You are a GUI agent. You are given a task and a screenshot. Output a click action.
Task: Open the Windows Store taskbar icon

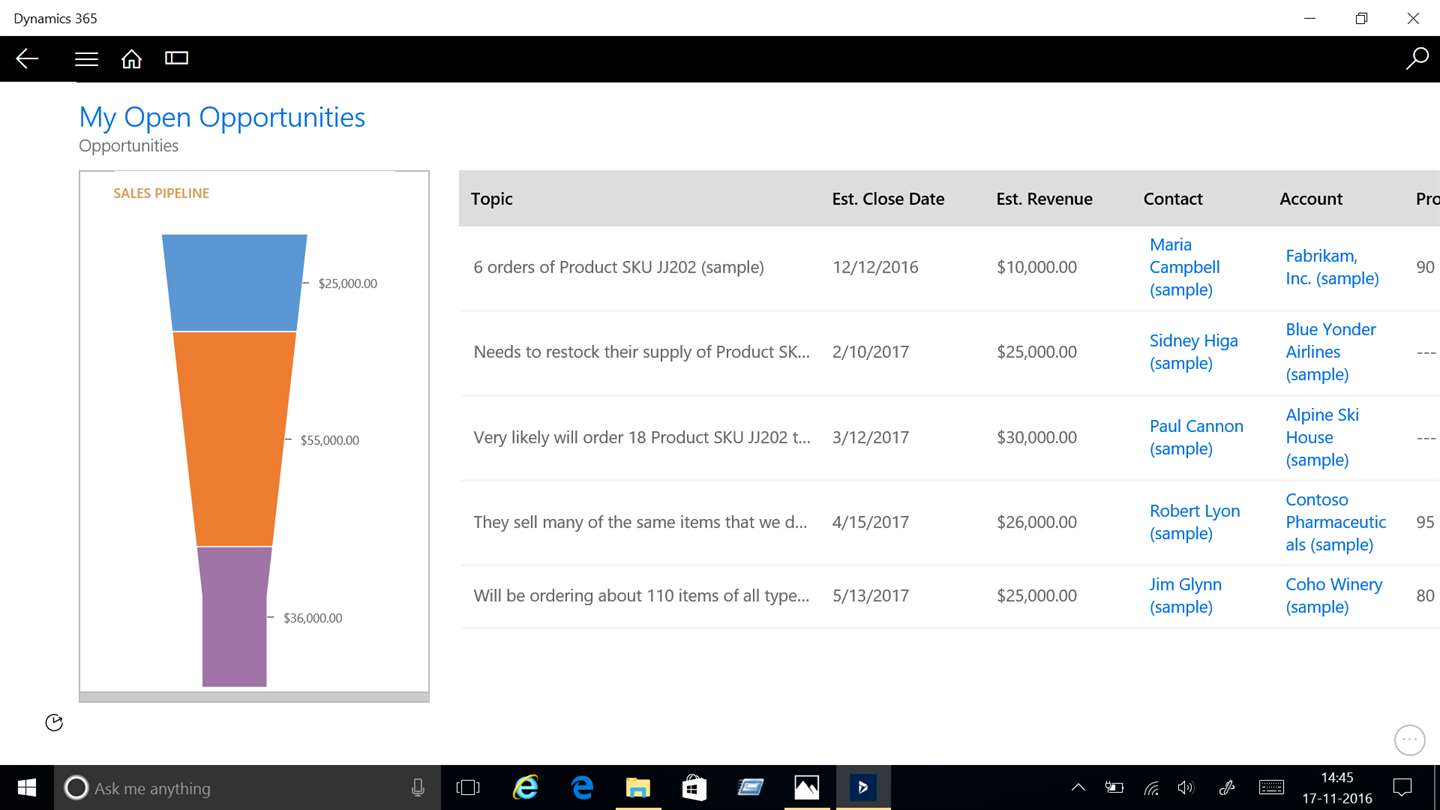[694, 788]
